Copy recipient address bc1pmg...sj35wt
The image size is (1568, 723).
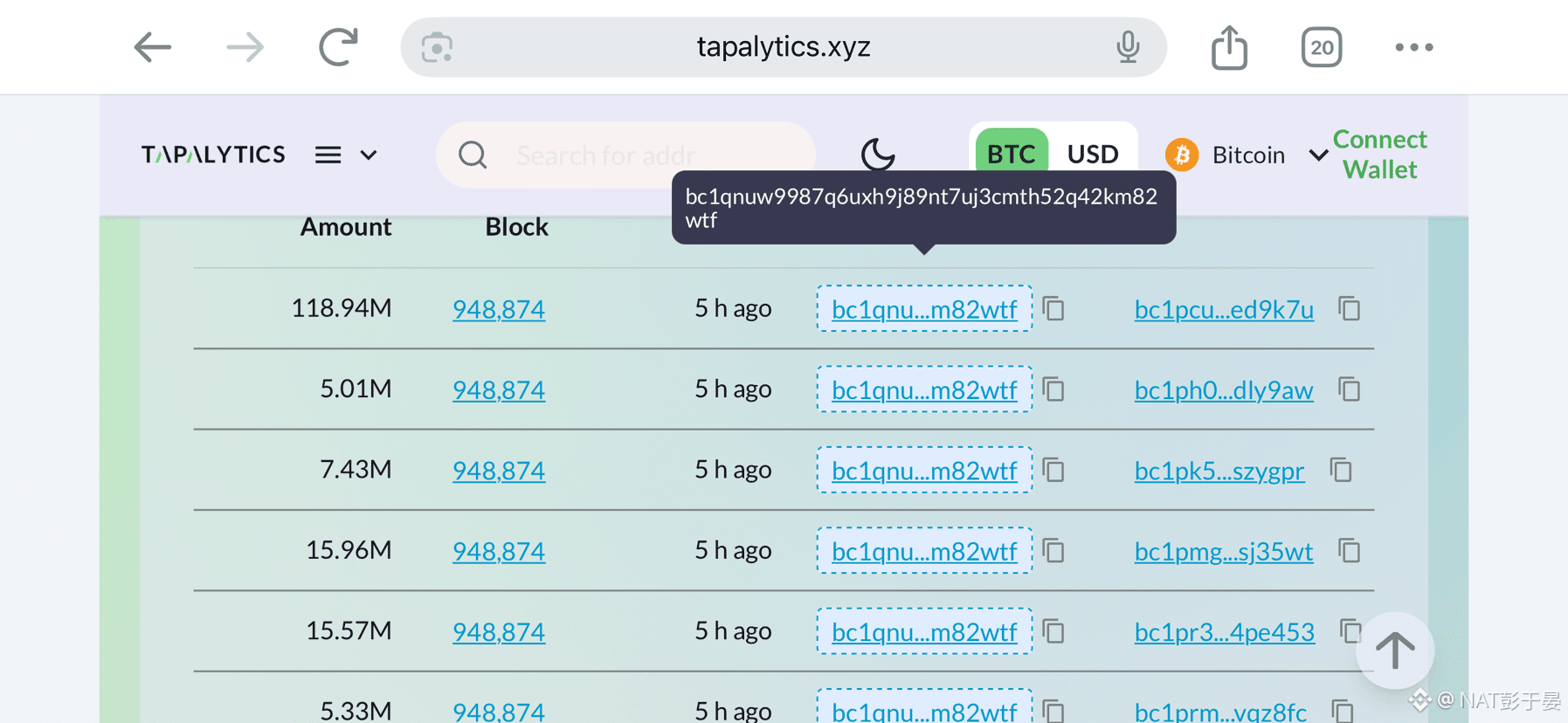click(1350, 551)
